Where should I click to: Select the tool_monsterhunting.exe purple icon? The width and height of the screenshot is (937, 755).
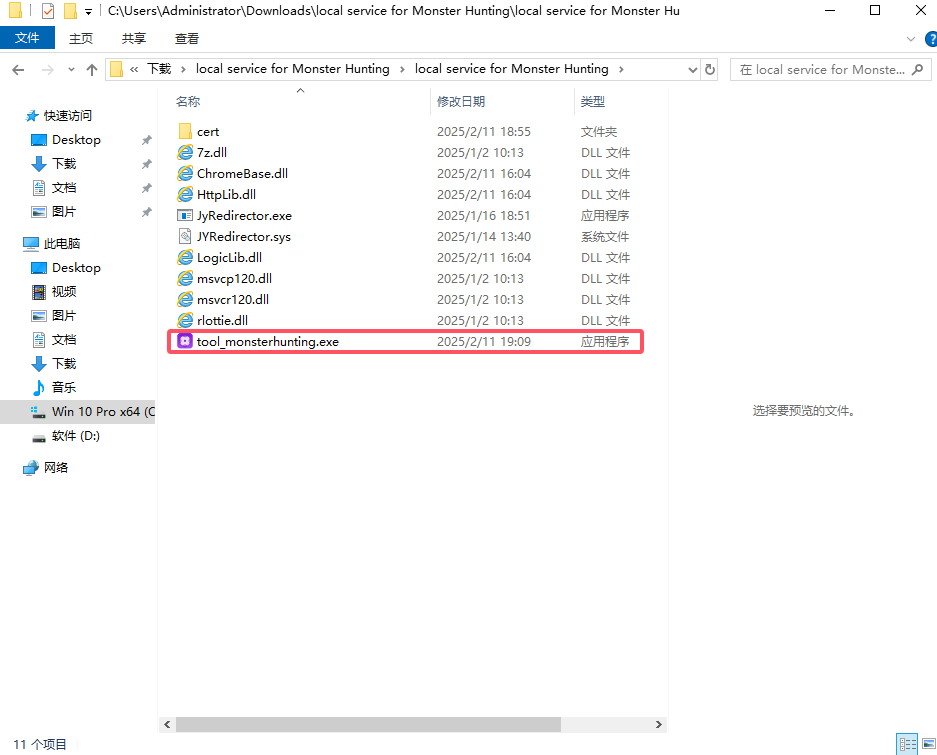click(x=185, y=341)
